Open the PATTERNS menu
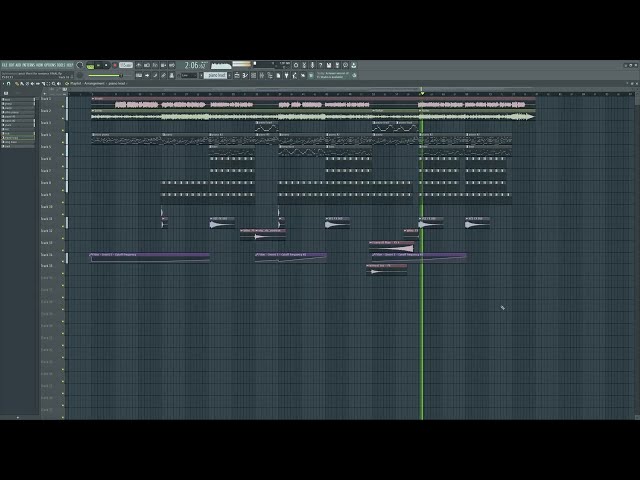This screenshot has height=480, width=640. [28, 65]
